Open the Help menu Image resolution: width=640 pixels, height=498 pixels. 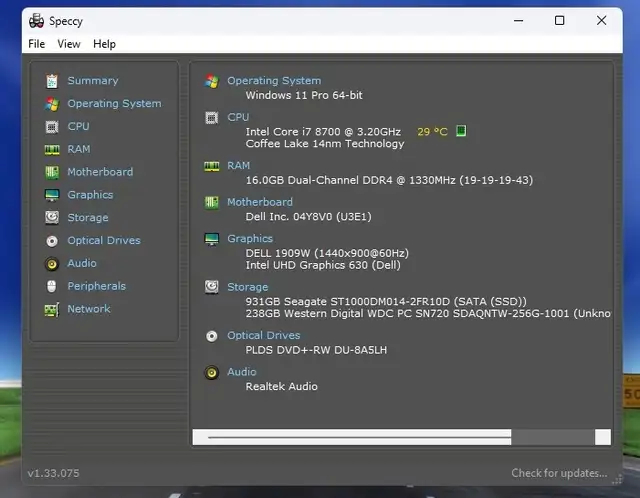[x=104, y=44]
